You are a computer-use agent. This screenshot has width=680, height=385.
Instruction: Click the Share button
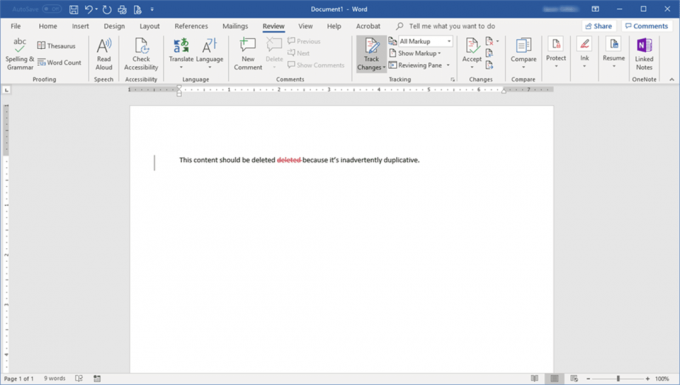(598, 26)
